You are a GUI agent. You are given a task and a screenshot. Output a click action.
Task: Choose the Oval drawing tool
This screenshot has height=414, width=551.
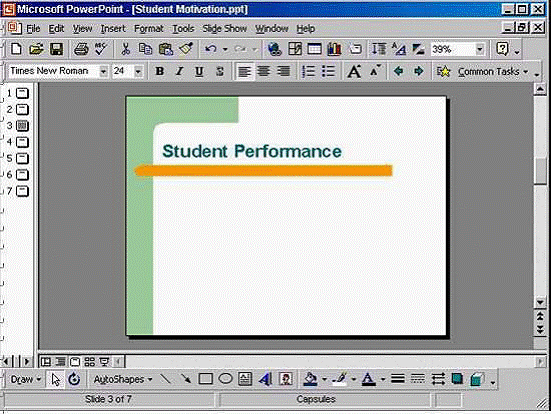click(x=225, y=379)
